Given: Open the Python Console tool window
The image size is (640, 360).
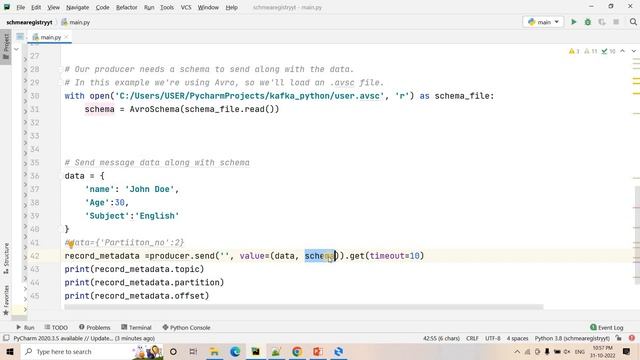Looking at the screenshot, I should pos(186,327).
